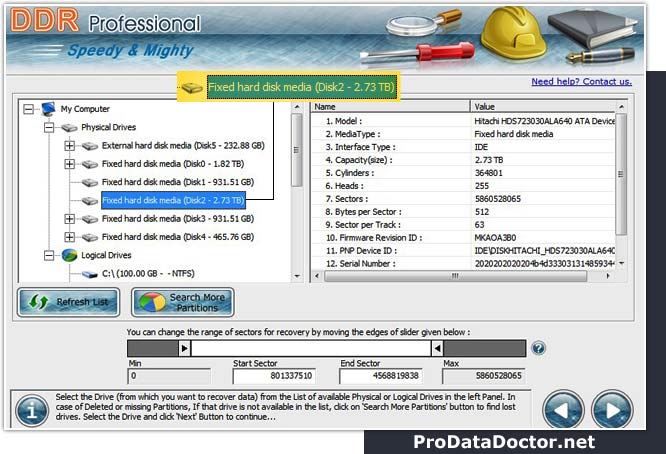Select Fixed hard disk media (Disk4 - 465.76 GB)

tap(178, 237)
